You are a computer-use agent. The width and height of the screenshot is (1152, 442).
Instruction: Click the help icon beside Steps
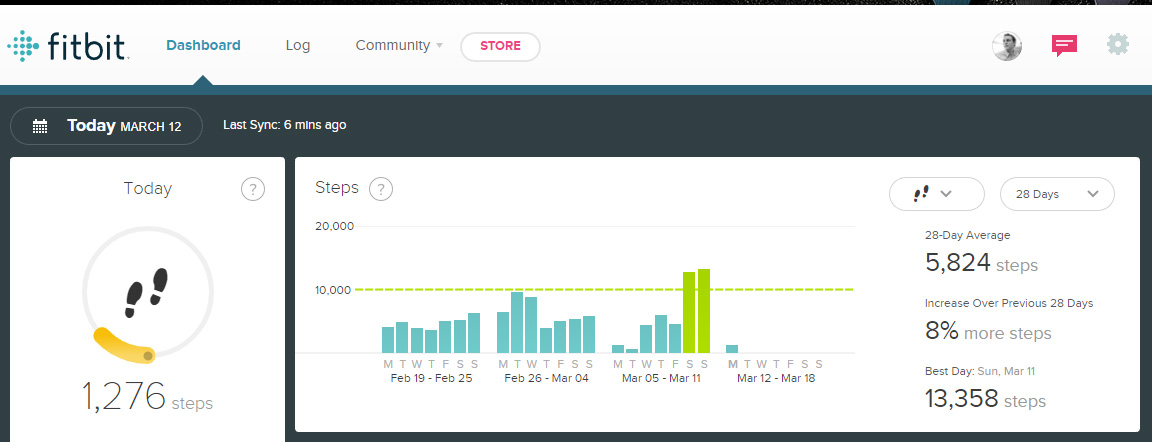click(381, 189)
